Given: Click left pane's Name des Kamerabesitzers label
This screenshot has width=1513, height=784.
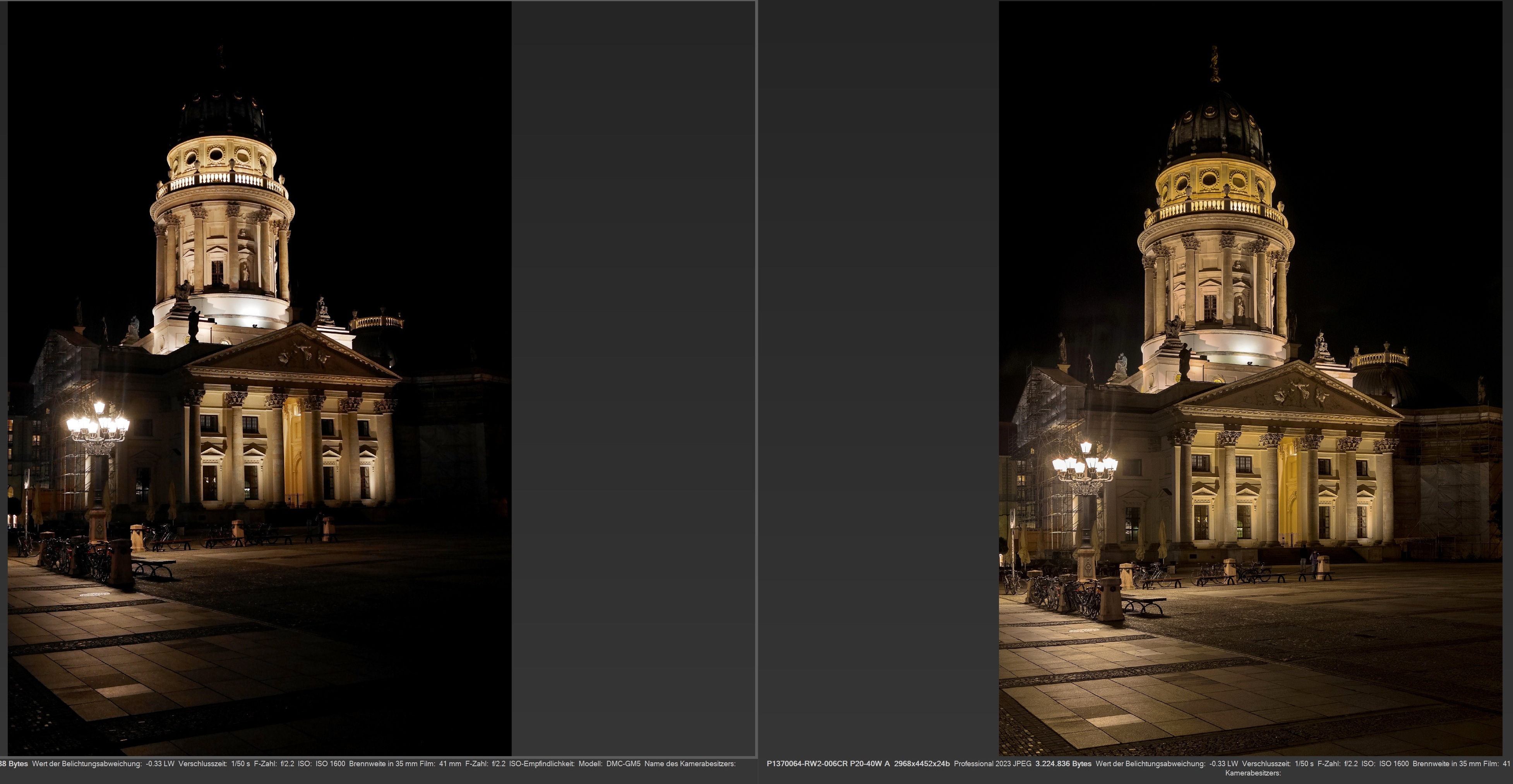Looking at the screenshot, I should click(690, 764).
